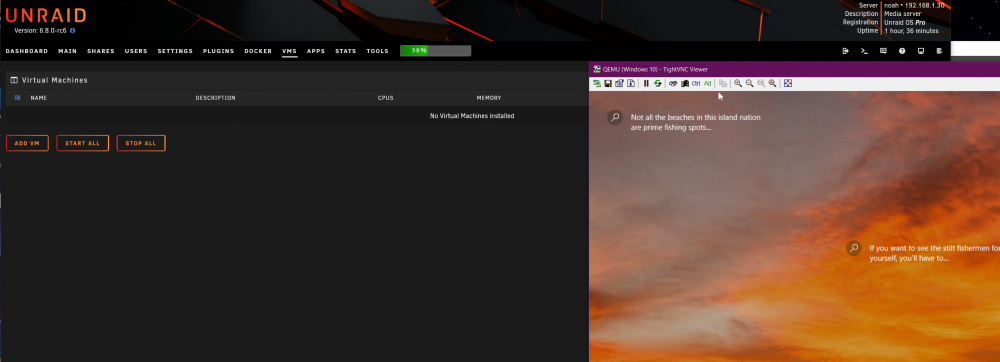
Task: Select auto zoom in TightVNC toolbar
Action: point(772,83)
